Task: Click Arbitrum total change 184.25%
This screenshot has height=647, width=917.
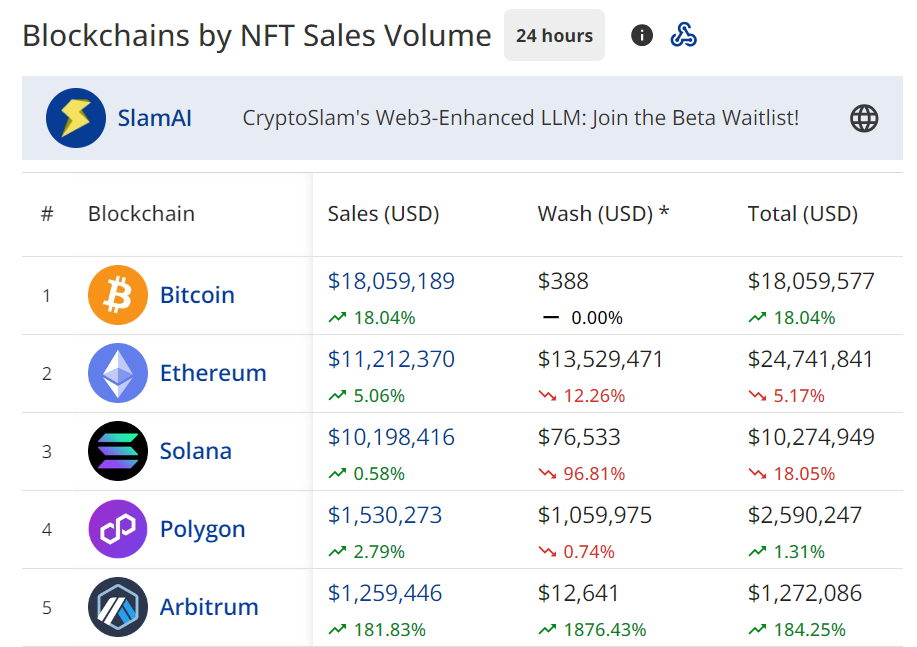Action: 809,630
